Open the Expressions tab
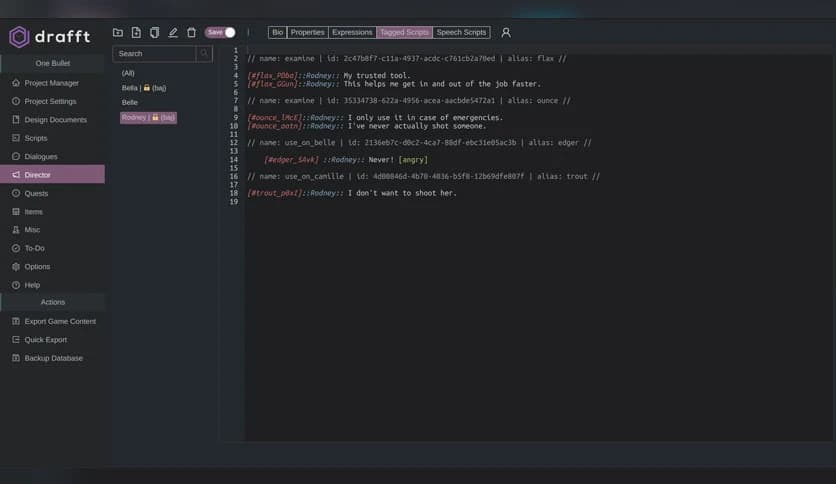The height and width of the screenshot is (484, 836). tap(352, 33)
